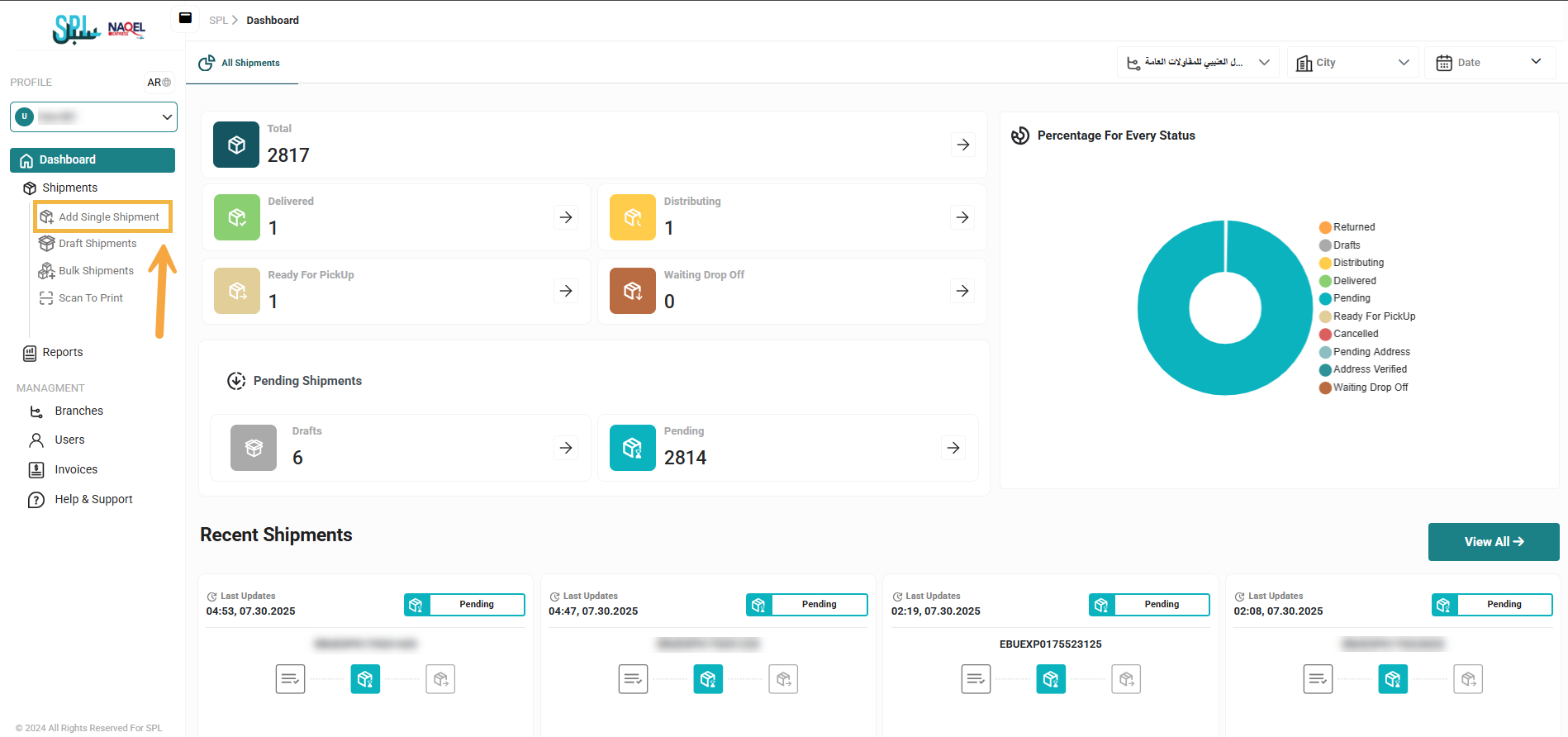
Task: Open the City filter dropdown
Action: click(x=1352, y=63)
